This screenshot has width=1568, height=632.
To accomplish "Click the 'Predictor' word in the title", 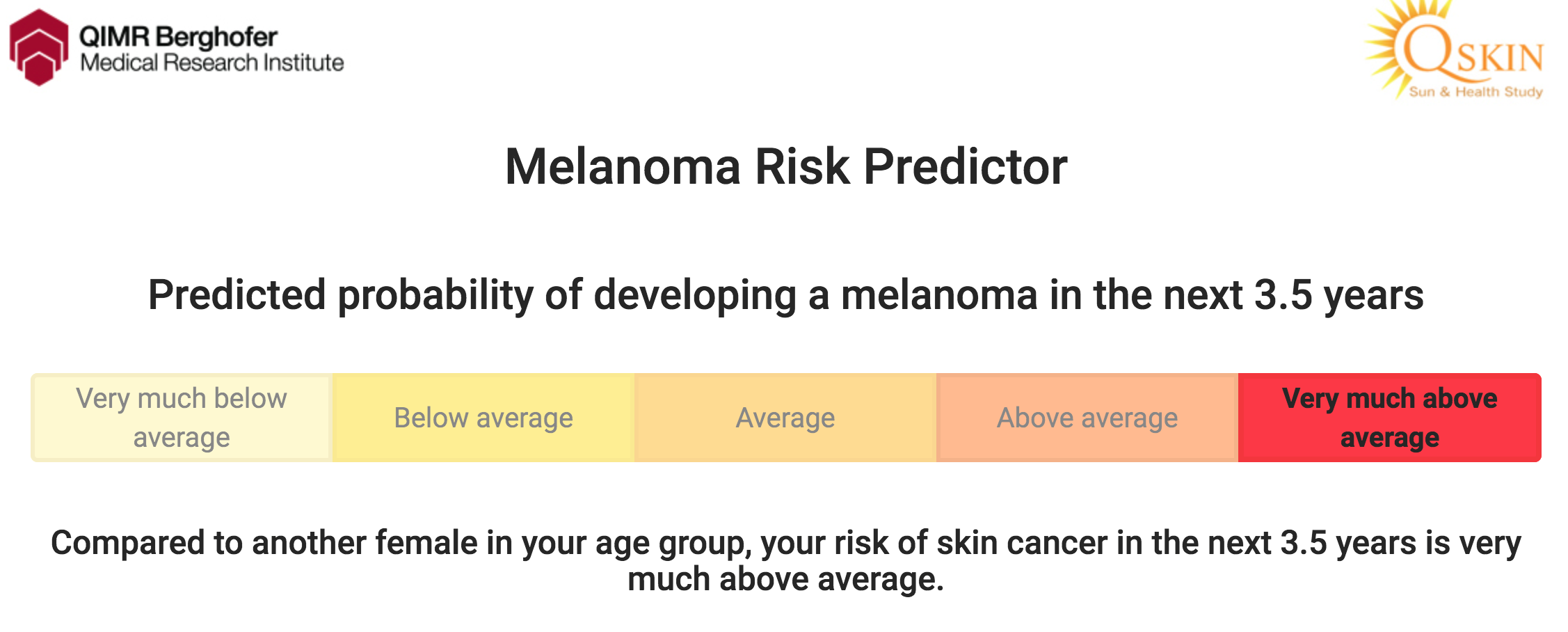I will (966, 167).
